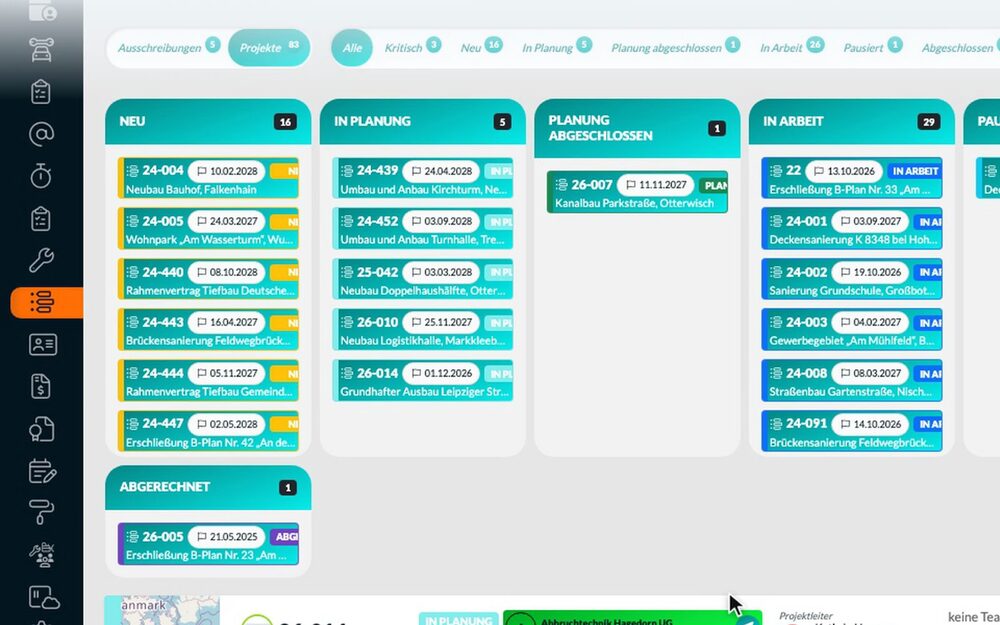This screenshot has width=1000, height=625.
Task: Click the IN ARBEIT column header
Action: click(x=851, y=122)
